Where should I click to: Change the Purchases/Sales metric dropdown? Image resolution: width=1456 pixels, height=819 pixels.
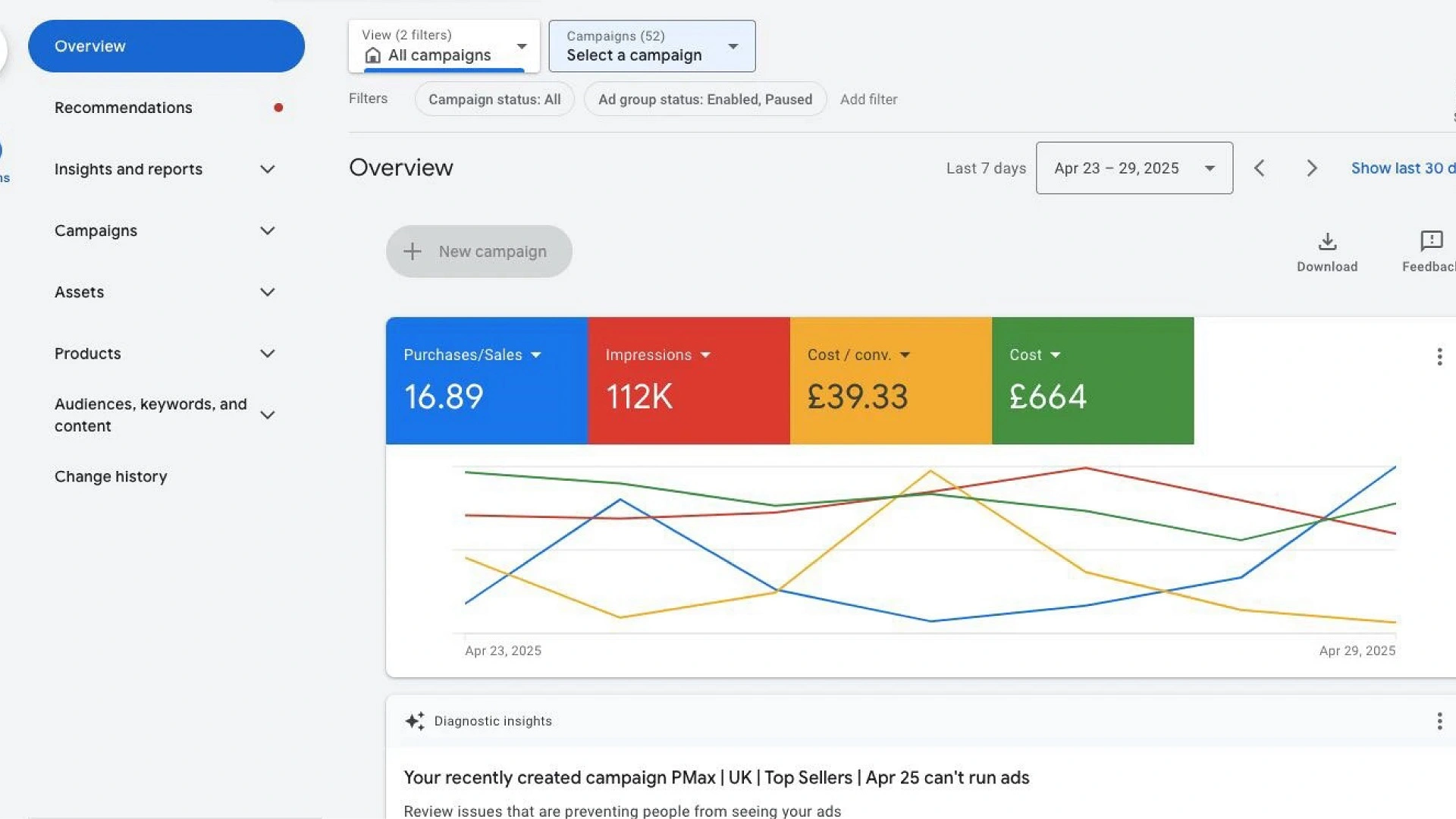coord(536,355)
